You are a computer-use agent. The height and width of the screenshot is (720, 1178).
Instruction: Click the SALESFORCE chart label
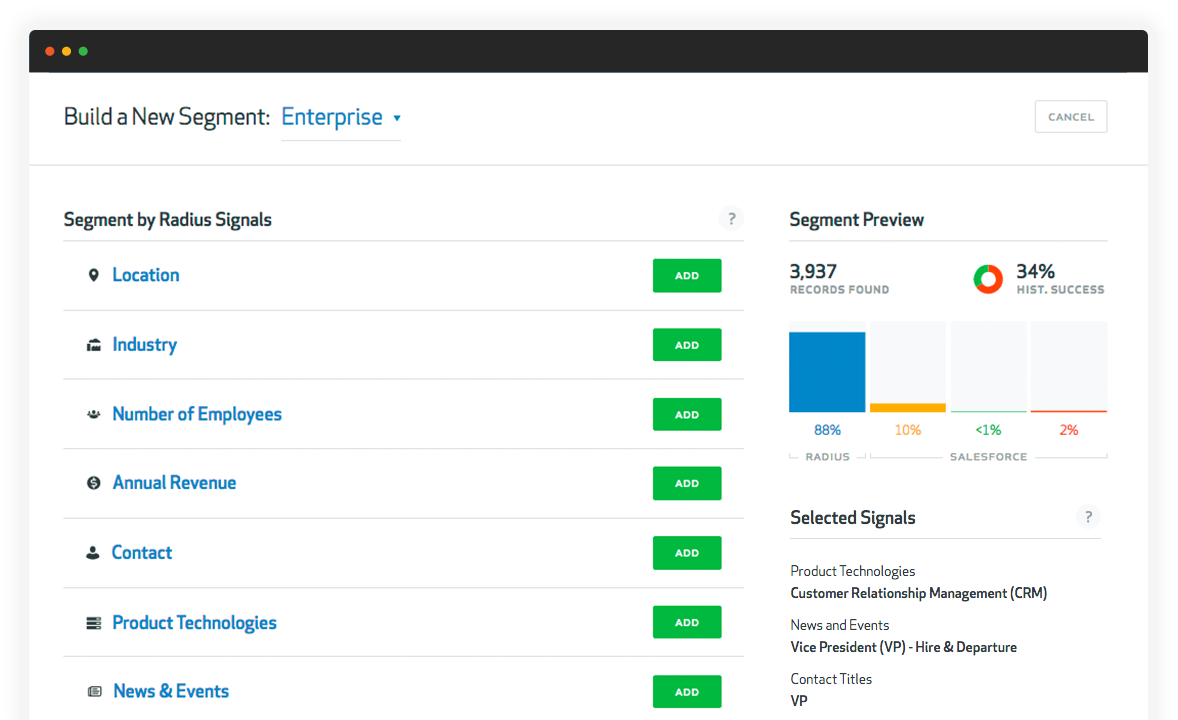pyautogui.click(x=988, y=457)
